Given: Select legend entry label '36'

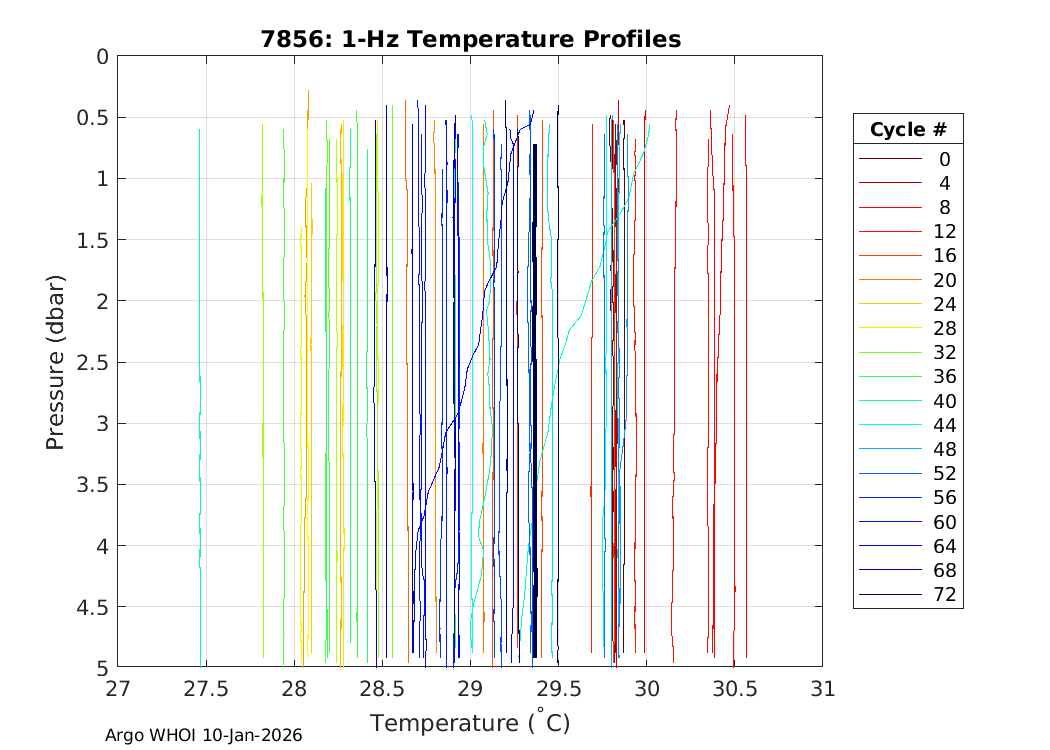Looking at the screenshot, I should click(x=944, y=377).
